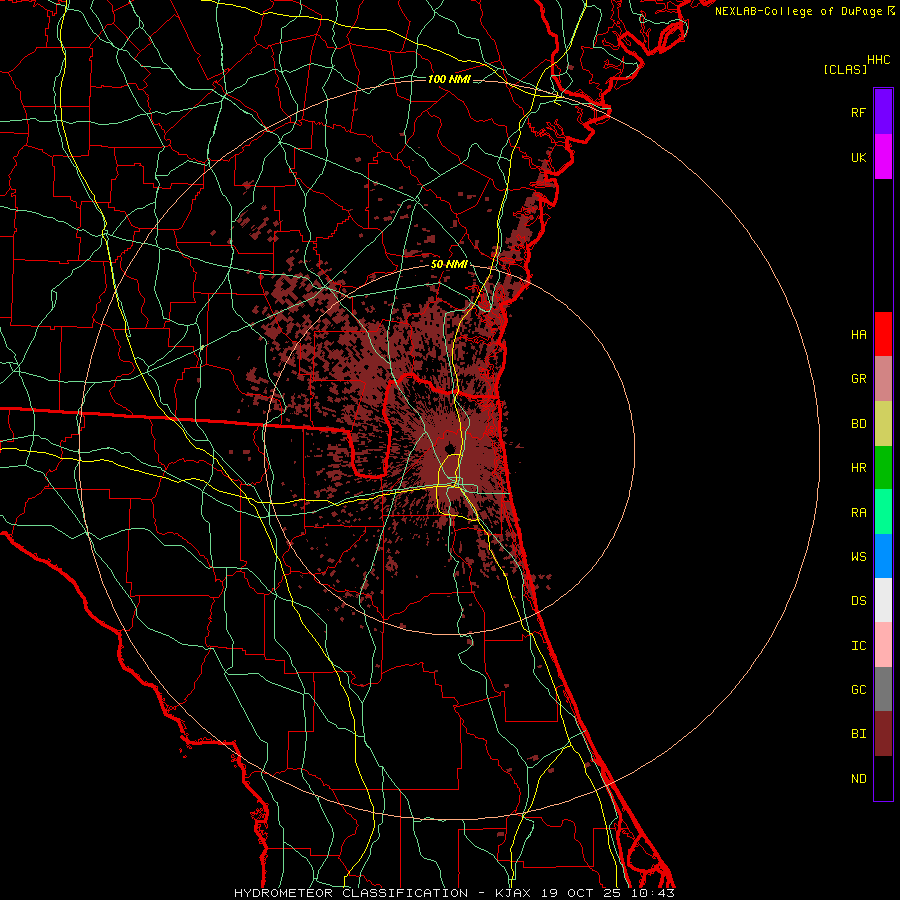
Task: Click the ND legend label
Action: pyautogui.click(x=858, y=779)
